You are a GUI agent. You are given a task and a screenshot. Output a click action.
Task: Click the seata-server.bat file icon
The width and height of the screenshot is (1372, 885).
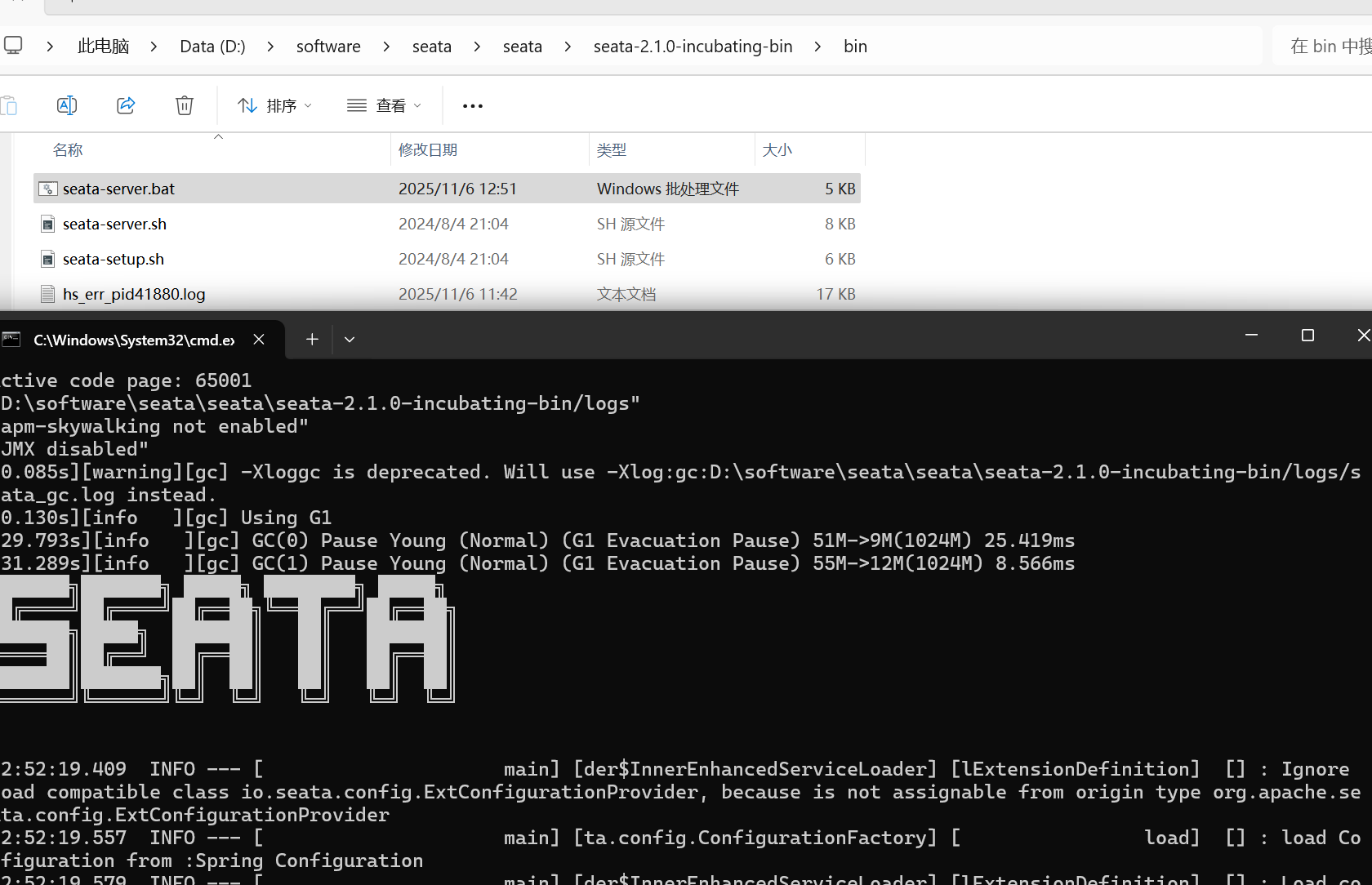pos(48,189)
